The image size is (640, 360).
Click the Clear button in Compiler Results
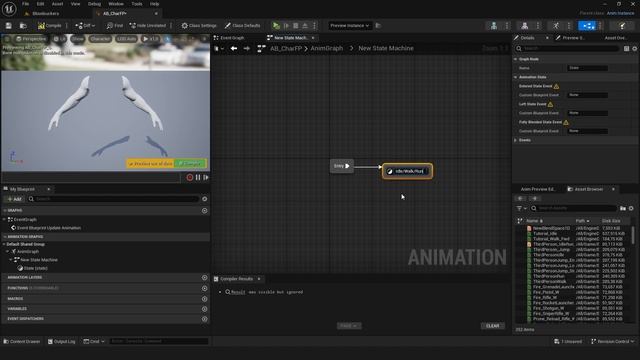click(x=493, y=326)
